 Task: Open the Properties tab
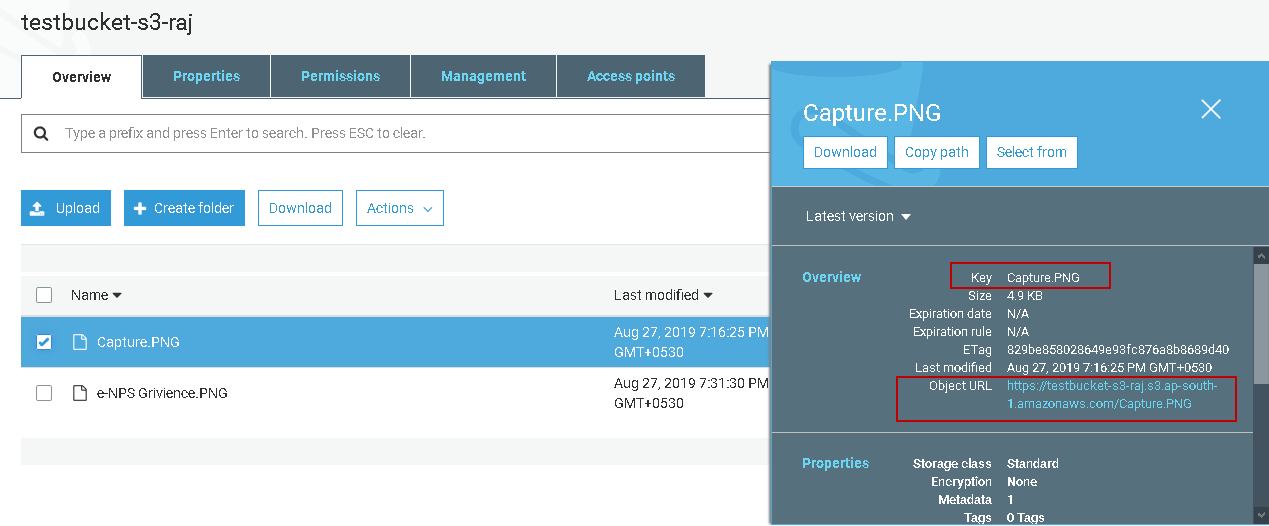206,76
